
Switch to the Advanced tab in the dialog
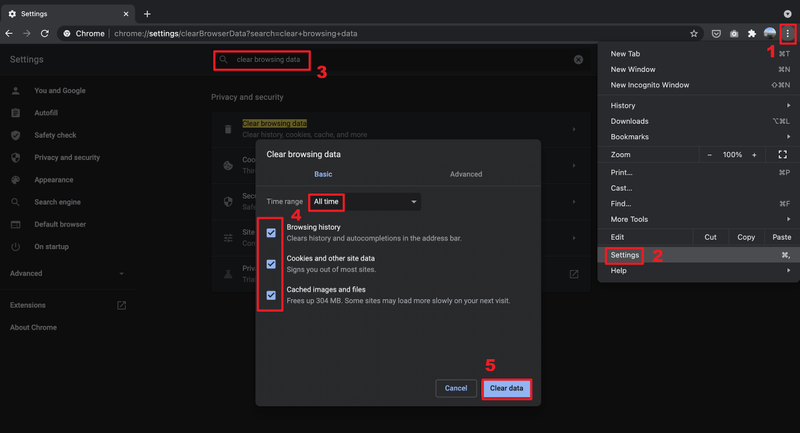(466, 174)
